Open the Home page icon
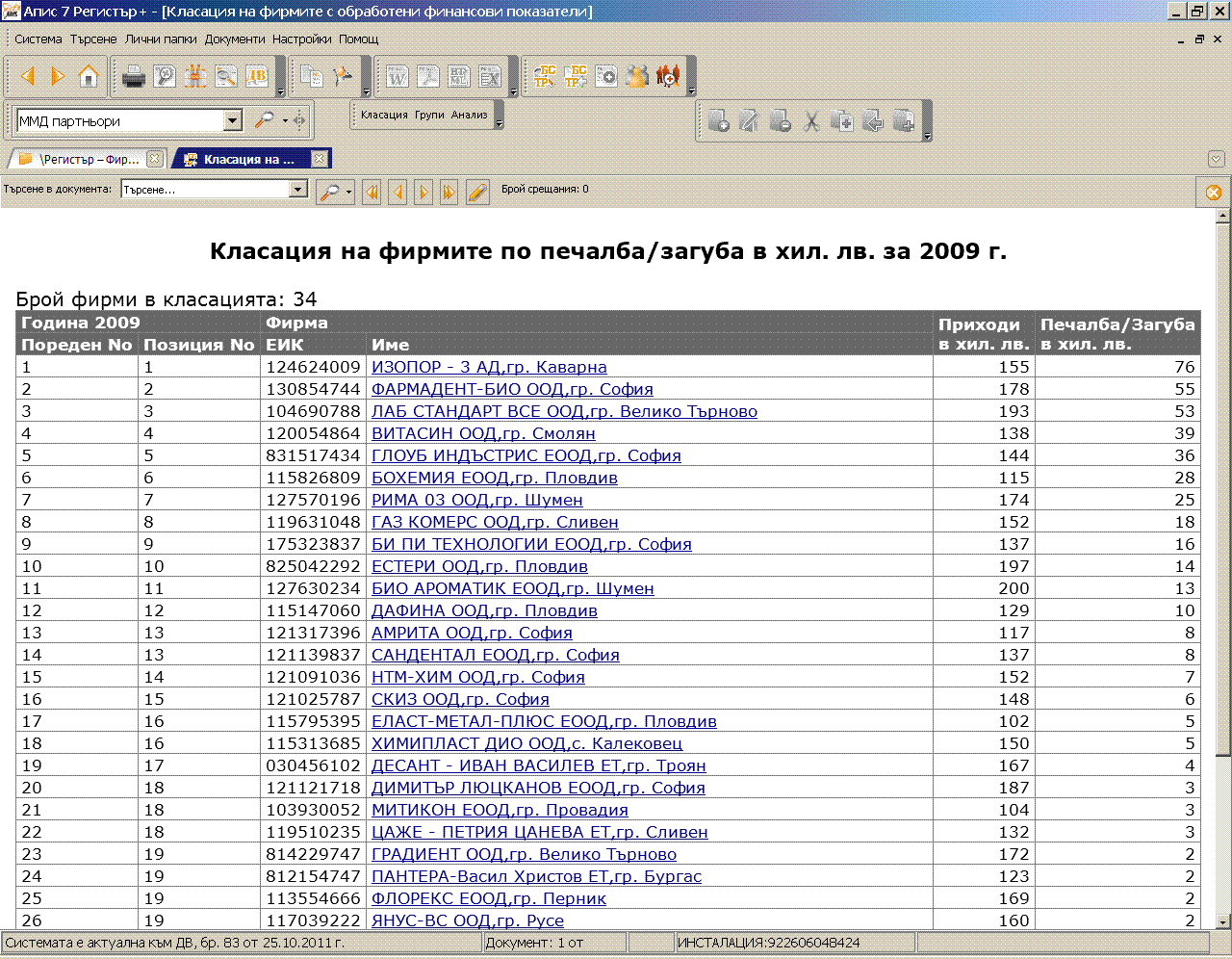 click(x=89, y=76)
